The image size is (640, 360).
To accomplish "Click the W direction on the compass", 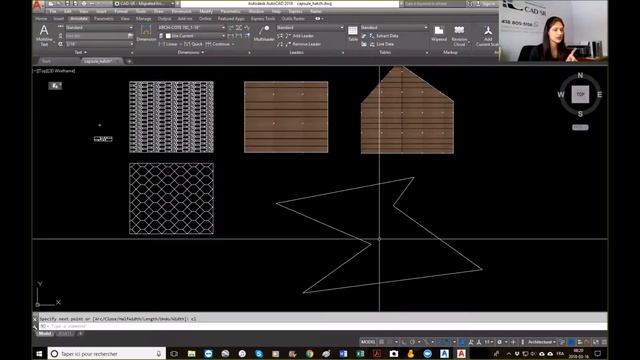I will pos(561,95).
